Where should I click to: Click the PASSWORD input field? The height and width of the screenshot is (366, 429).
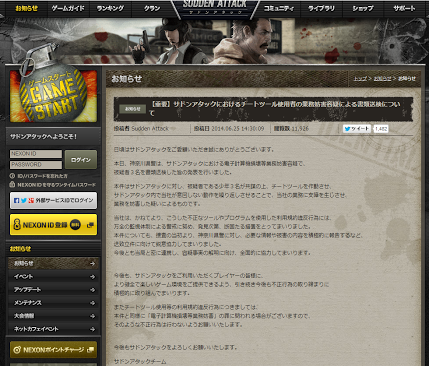(36, 165)
